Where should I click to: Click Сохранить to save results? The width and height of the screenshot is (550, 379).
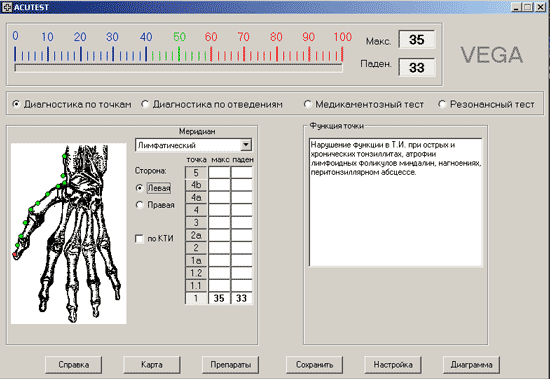(315, 365)
